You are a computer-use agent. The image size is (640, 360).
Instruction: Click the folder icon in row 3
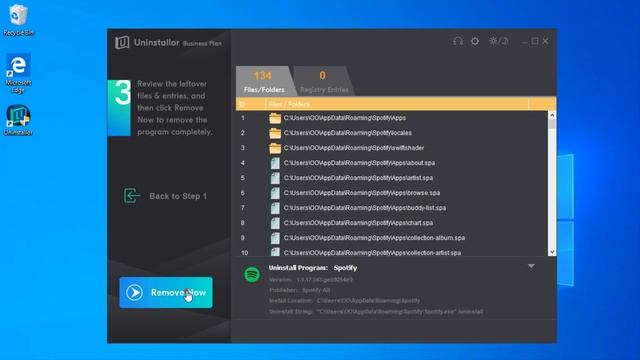(275, 148)
